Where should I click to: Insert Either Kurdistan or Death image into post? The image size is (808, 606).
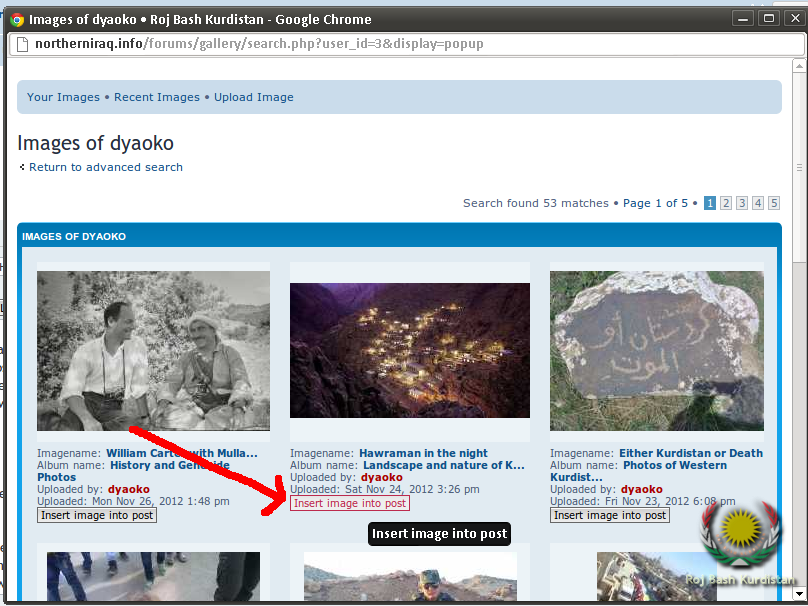[x=610, y=515]
